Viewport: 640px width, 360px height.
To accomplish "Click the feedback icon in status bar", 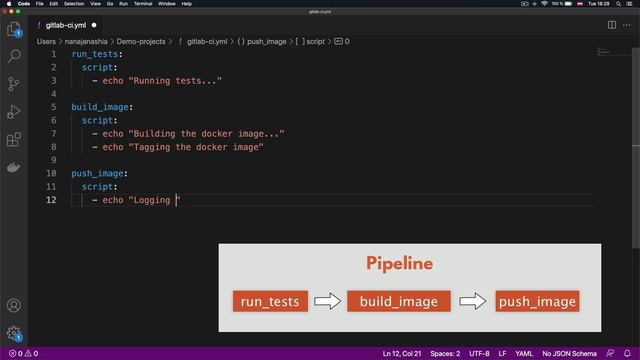I will (x=610, y=353).
